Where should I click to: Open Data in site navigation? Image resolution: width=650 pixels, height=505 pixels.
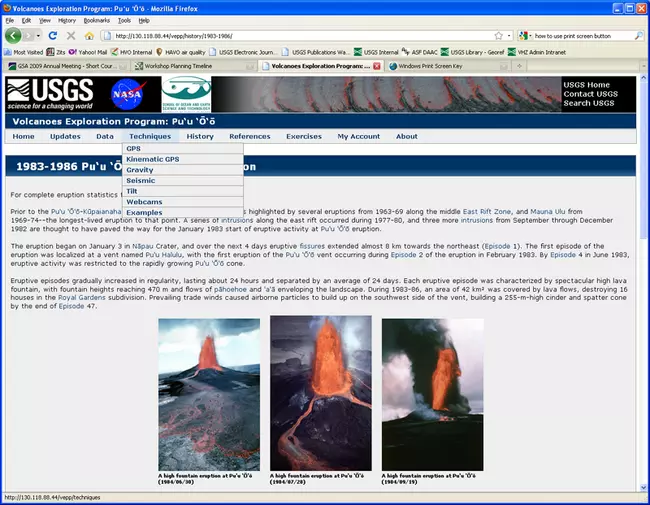105,136
